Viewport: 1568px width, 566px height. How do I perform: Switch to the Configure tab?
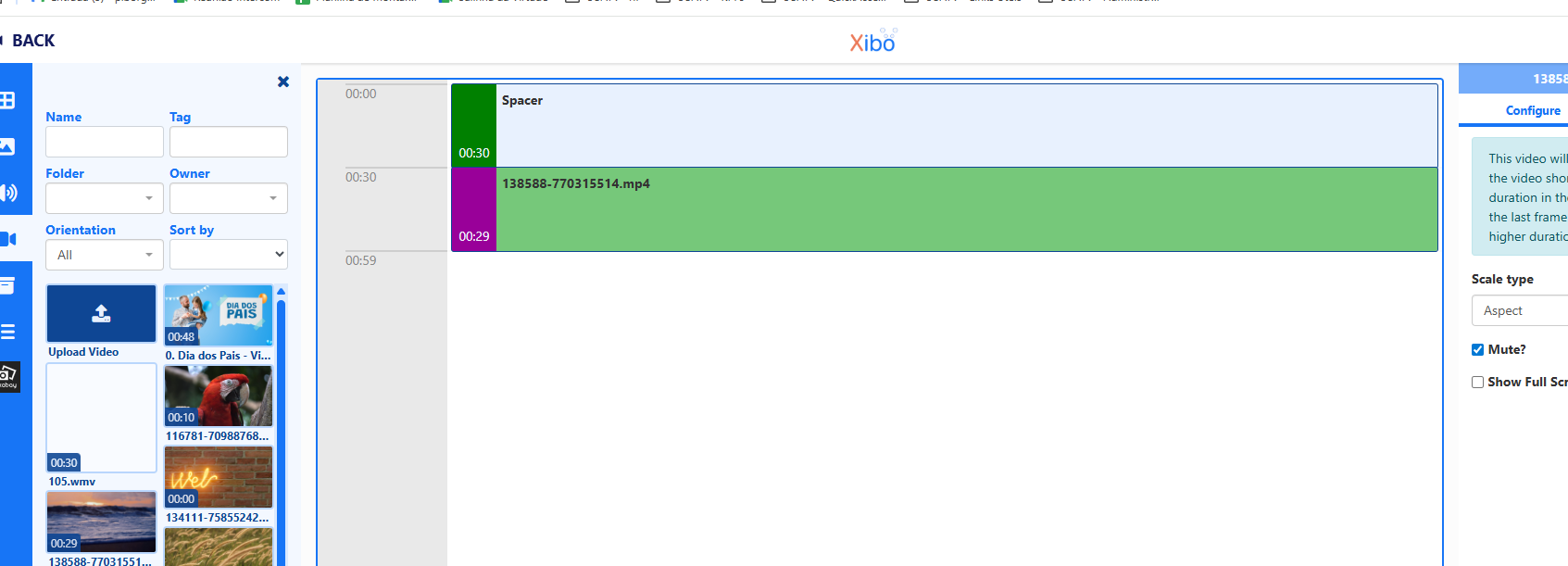[1532, 110]
